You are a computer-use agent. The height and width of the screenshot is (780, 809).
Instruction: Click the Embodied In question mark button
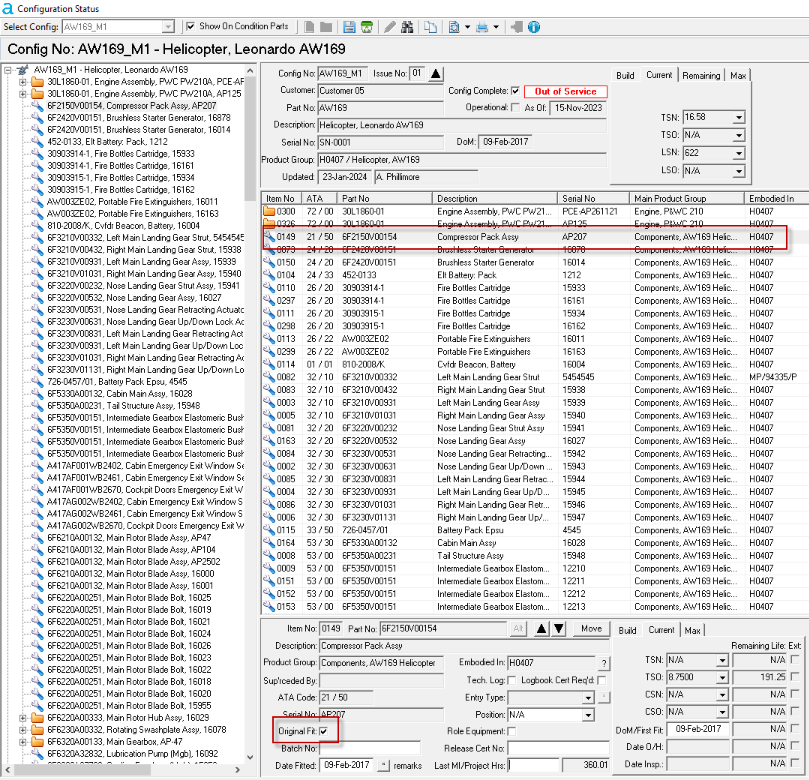coord(603,663)
